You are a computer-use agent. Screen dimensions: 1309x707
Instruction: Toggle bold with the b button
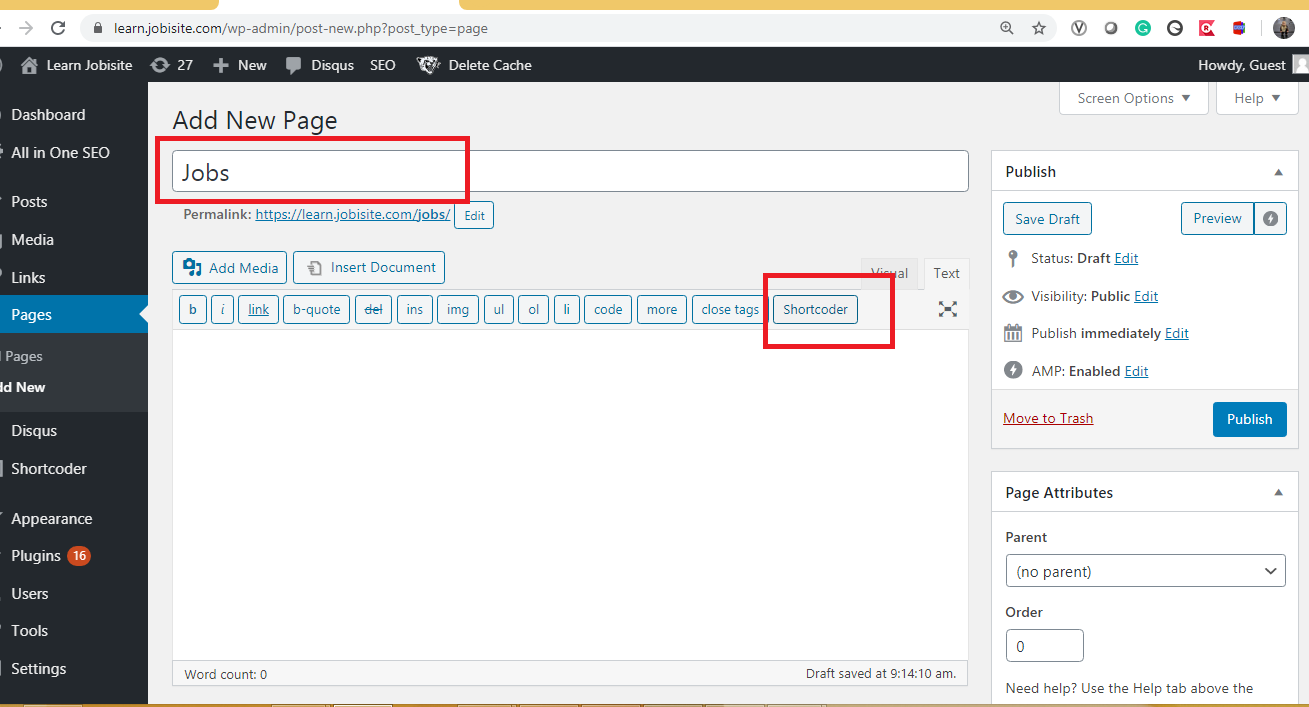(x=193, y=310)
